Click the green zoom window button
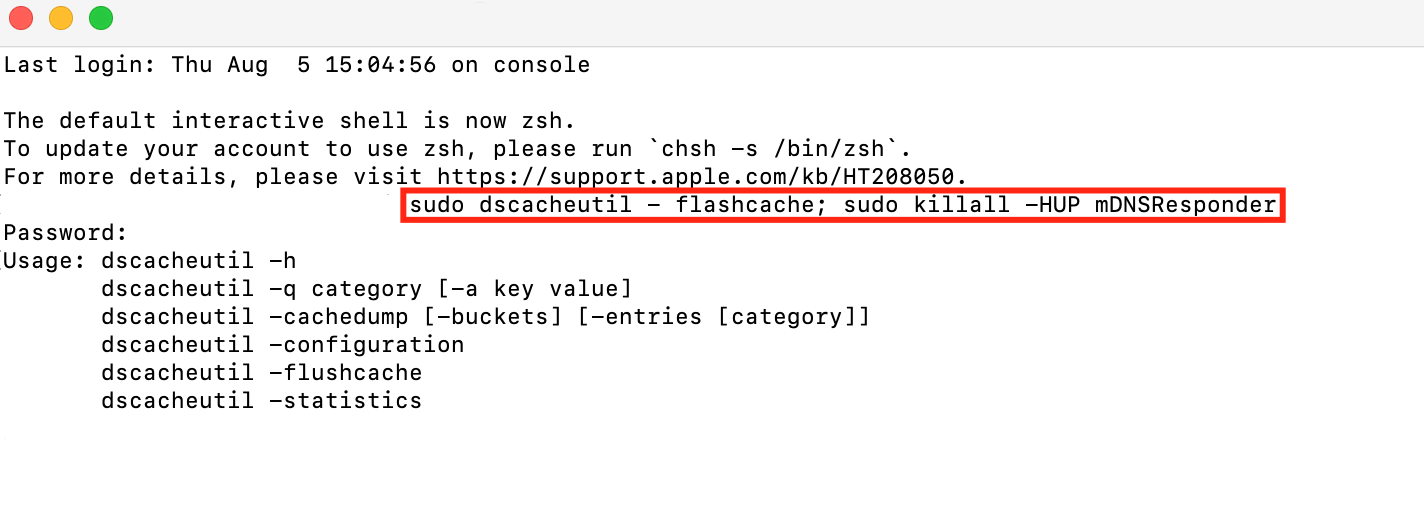Screen dimensions: 1424x522 pyautogui.click(x=101, y=18)
